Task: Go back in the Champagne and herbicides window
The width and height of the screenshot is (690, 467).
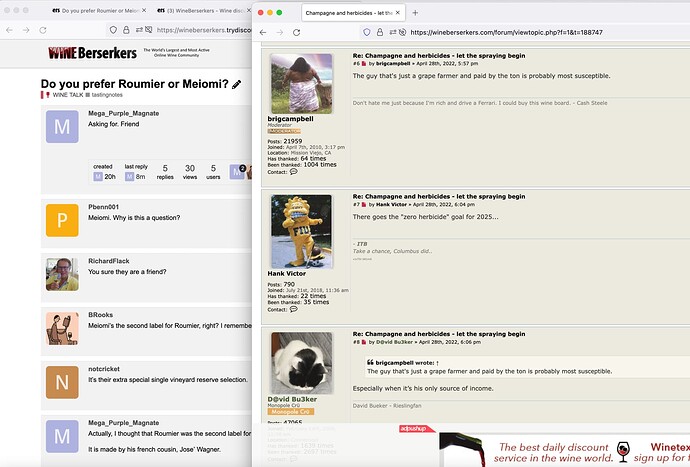Action: (263, 32)
